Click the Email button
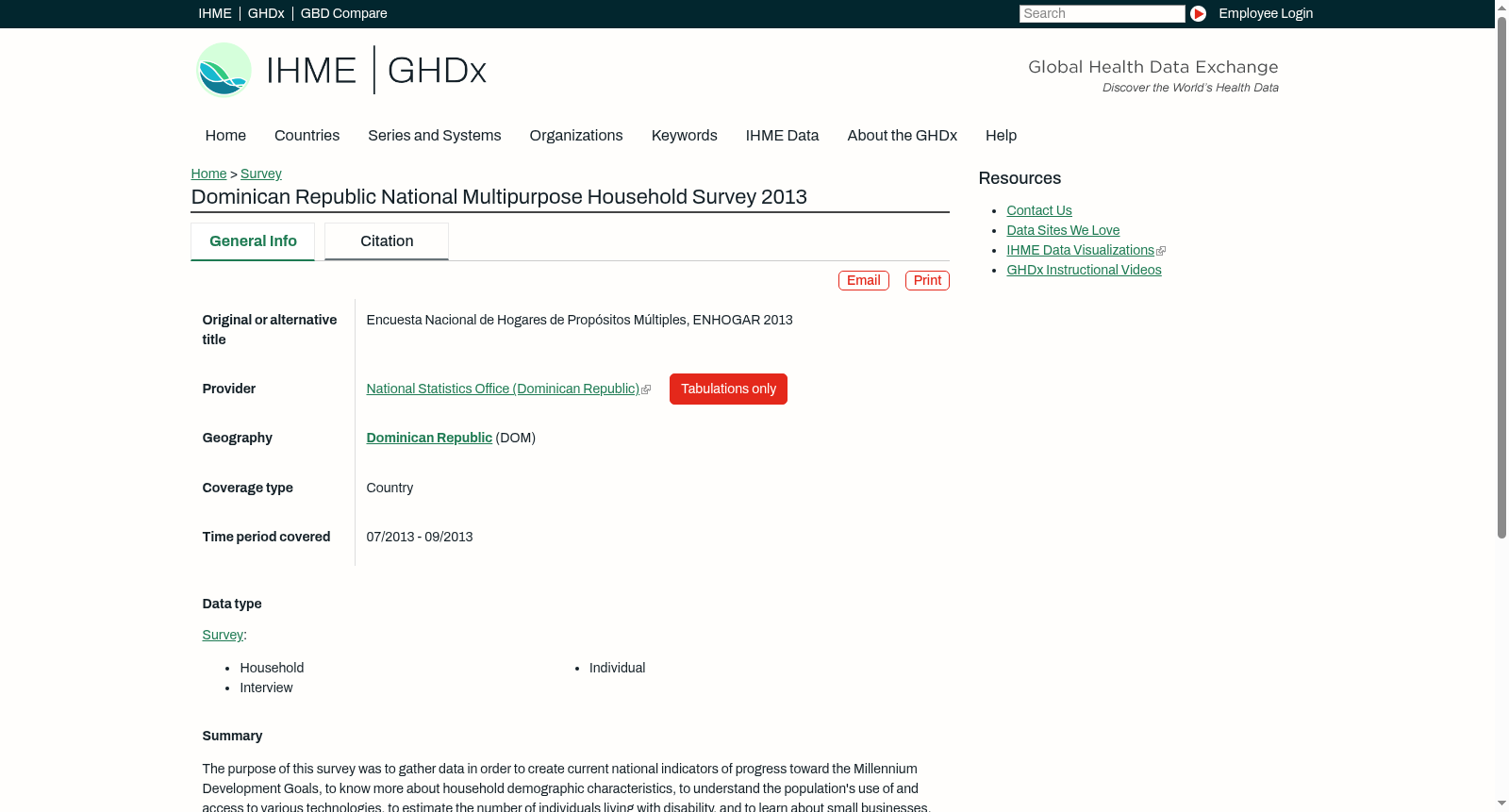 863,280
